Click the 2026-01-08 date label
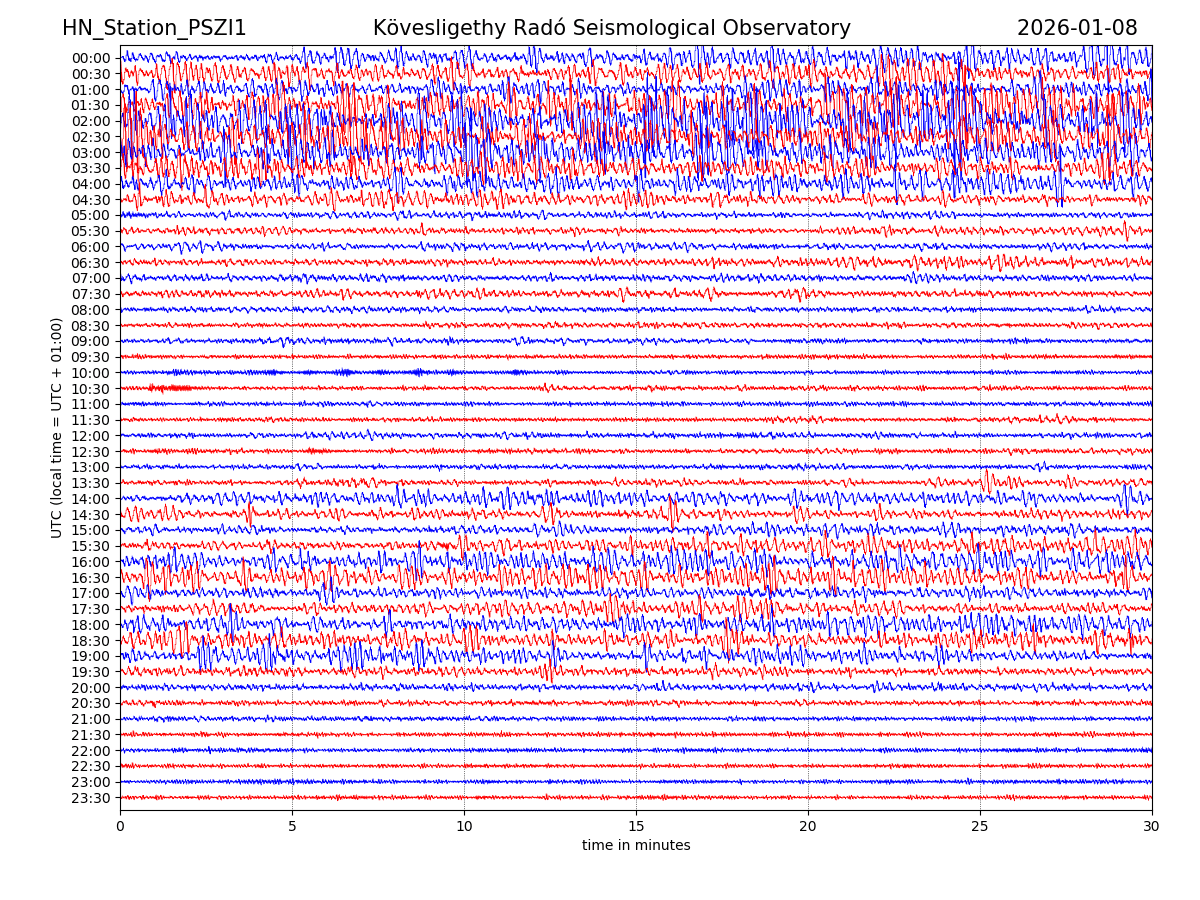Image resolution: width=1200 pixels, height=900 pixels. (x=1077, y=28)
